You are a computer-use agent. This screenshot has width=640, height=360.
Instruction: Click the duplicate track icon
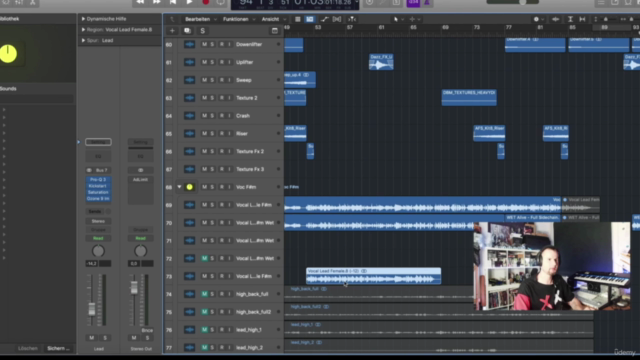pos(187,31)
